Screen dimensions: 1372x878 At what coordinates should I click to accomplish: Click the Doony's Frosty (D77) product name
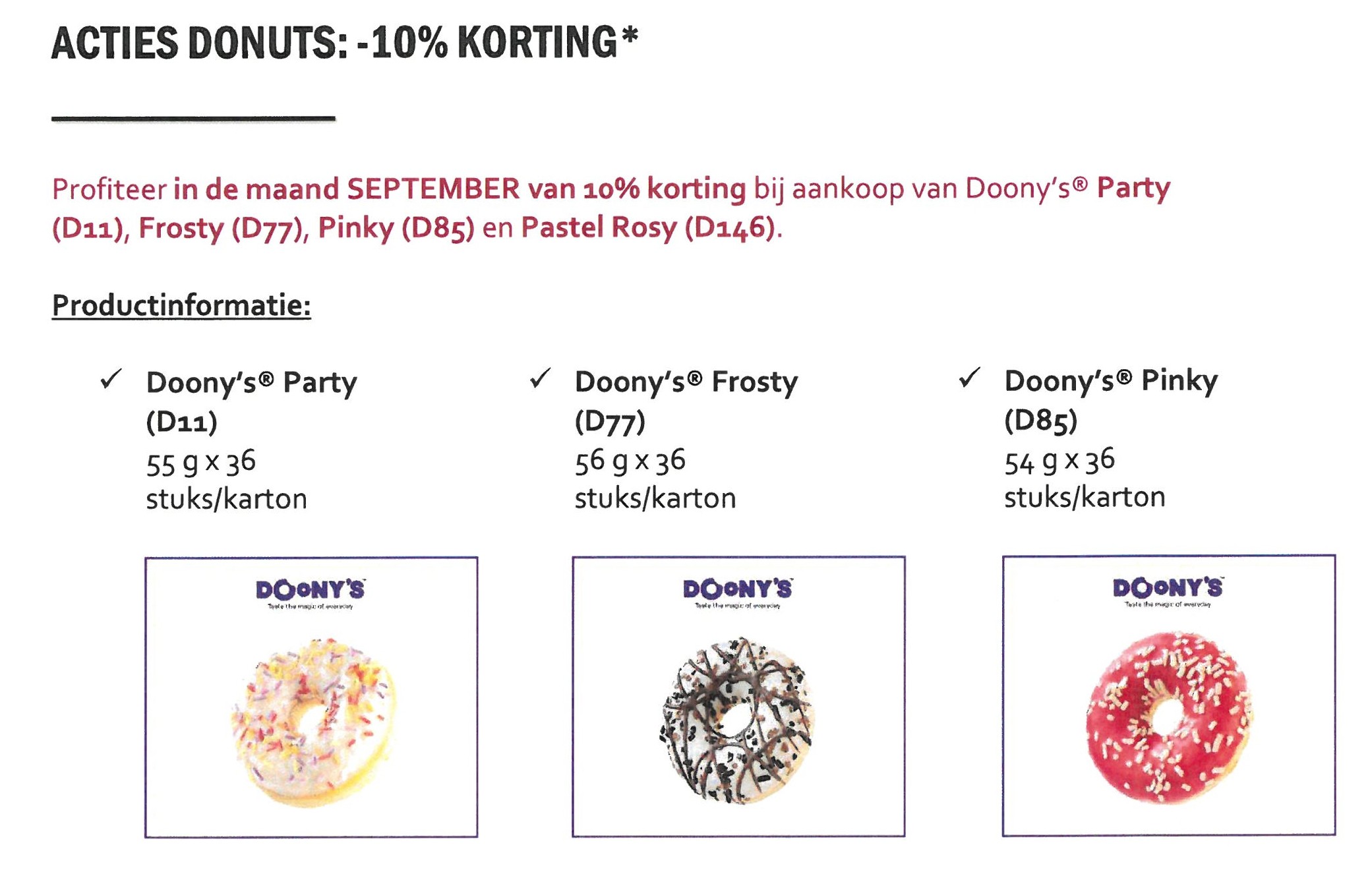(x=686, y=401)
